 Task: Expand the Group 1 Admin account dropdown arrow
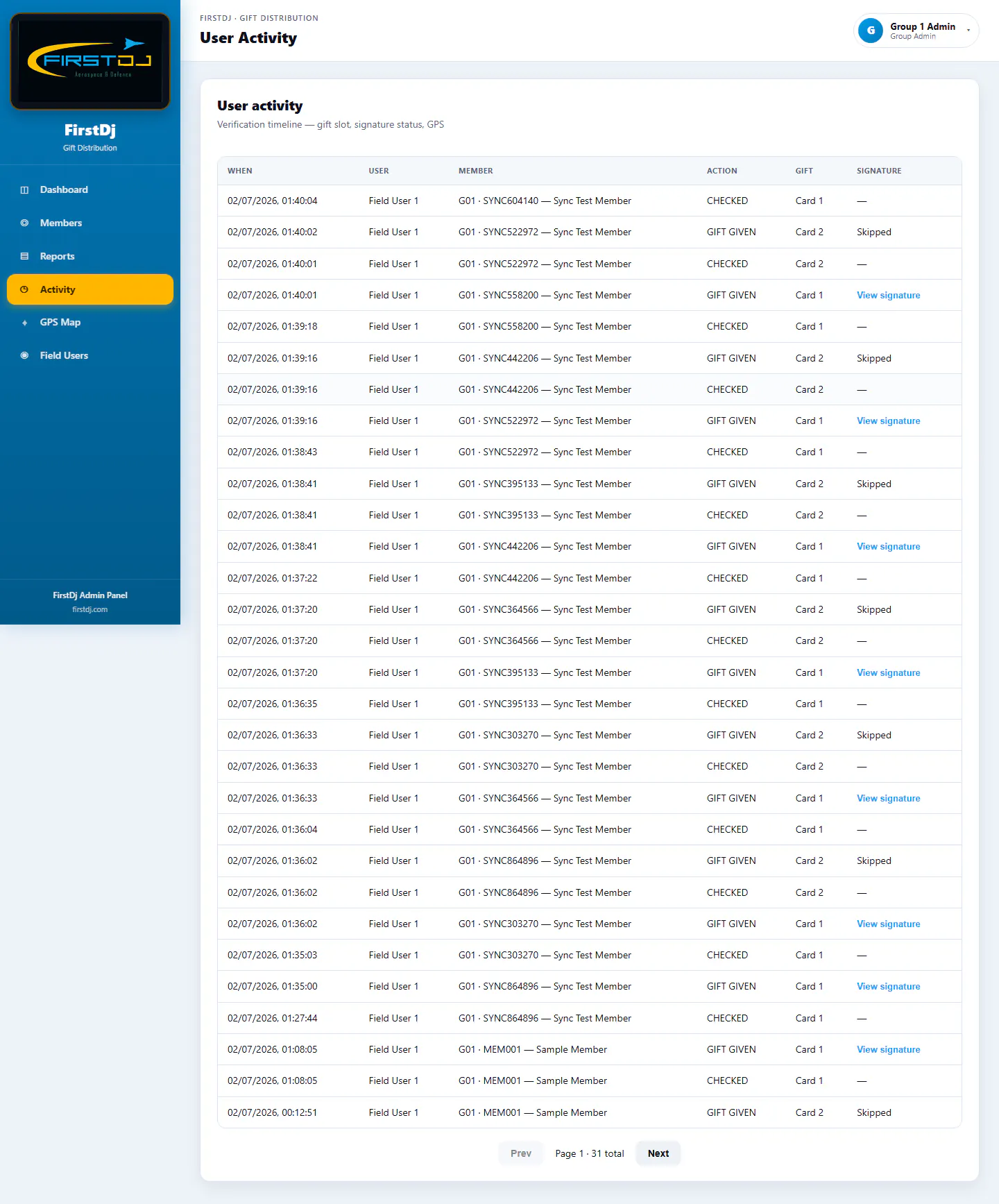click(968, 31)
